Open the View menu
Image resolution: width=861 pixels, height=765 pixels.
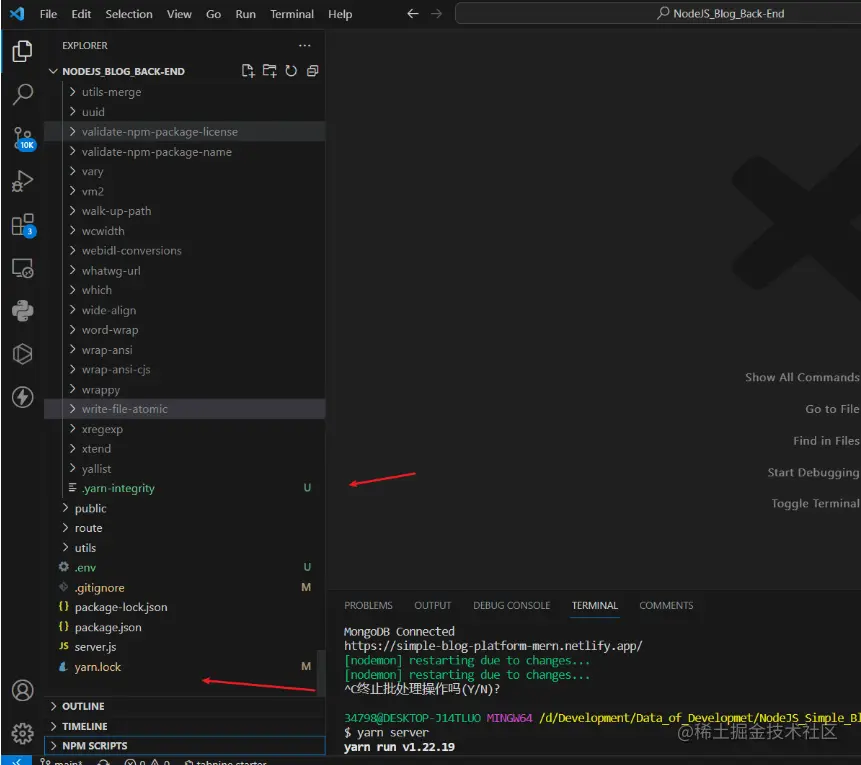[179, 14]
